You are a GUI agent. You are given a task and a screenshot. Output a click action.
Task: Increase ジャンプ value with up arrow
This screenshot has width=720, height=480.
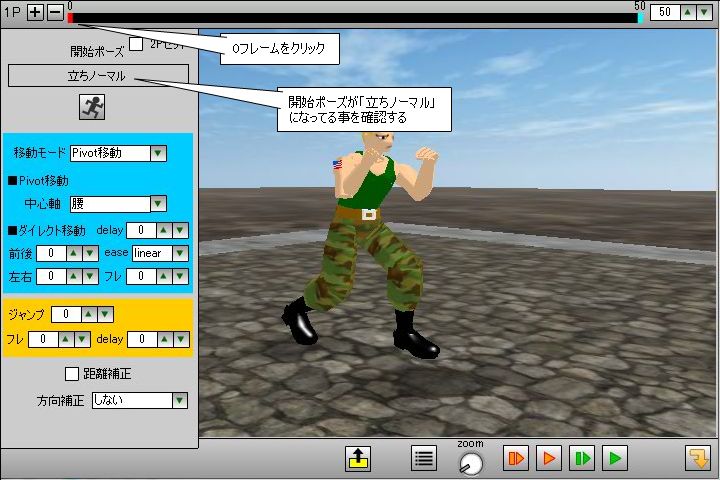click(89, 314)
